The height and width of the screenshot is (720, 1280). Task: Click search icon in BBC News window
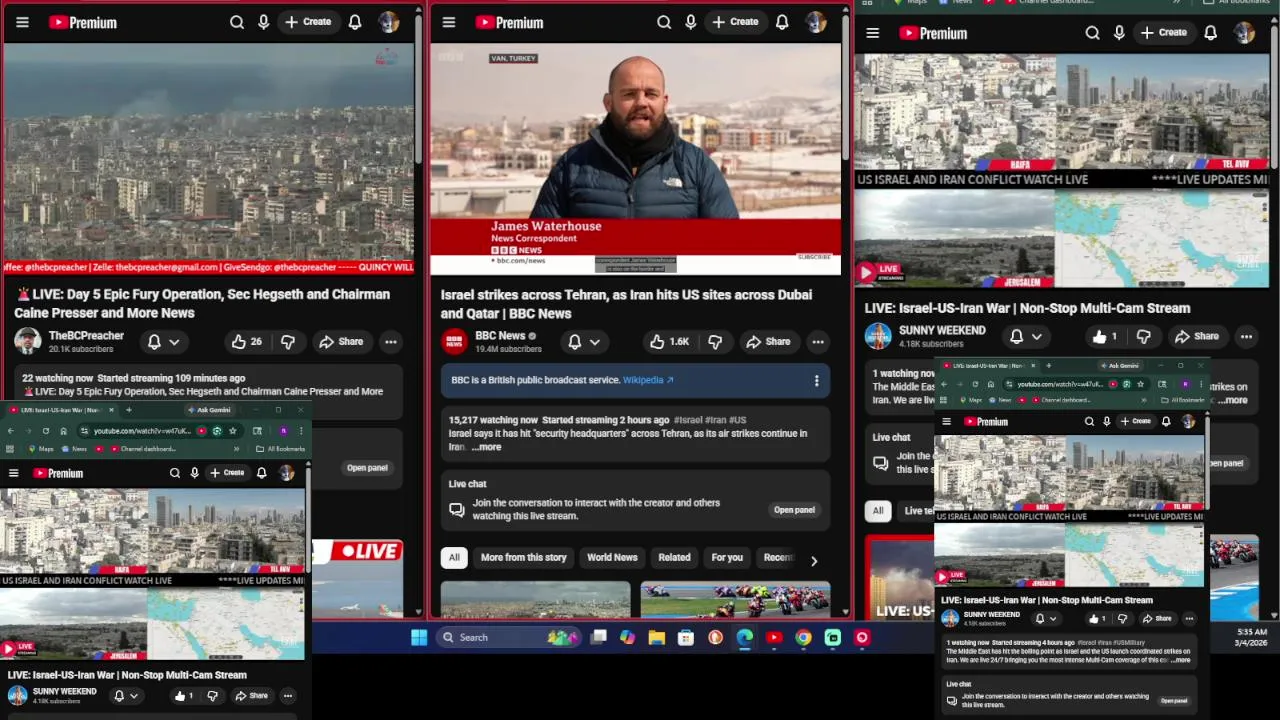pos(664,22)
